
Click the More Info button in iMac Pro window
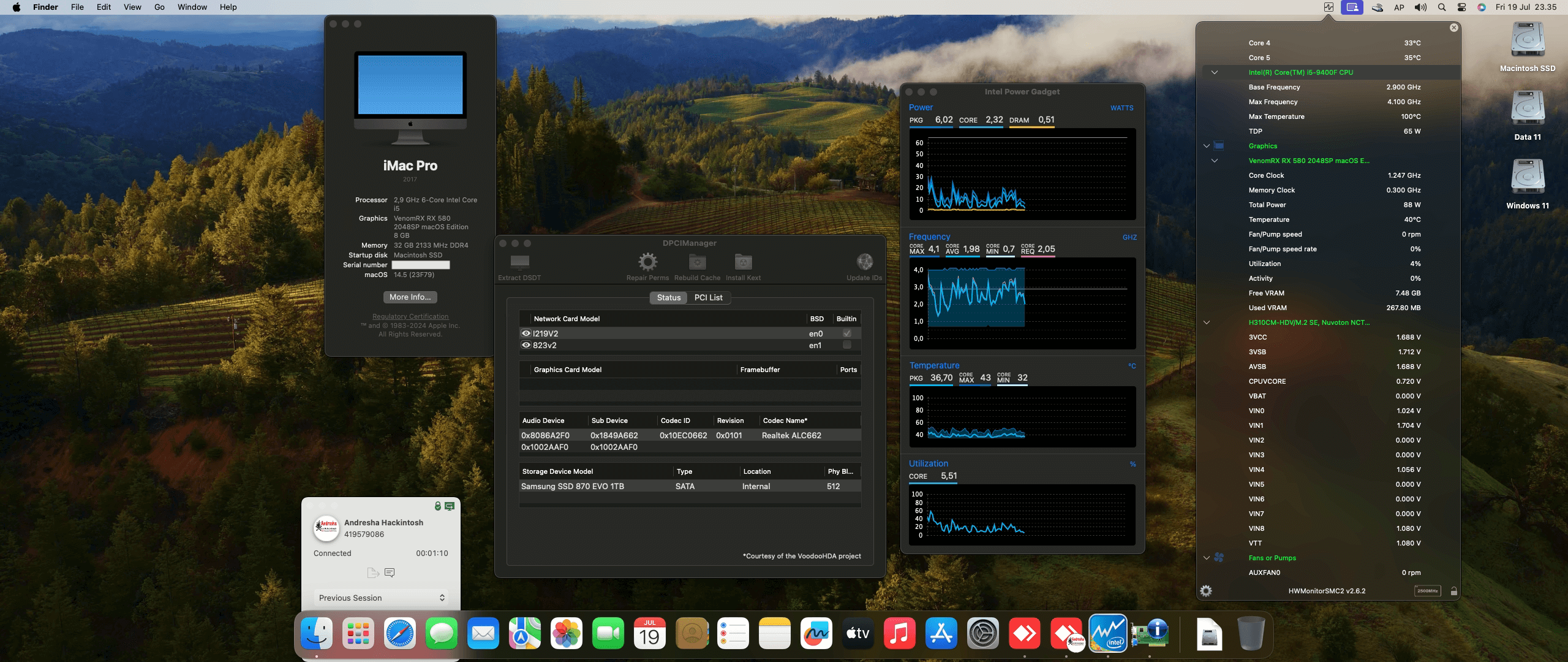pyautogui.click(x=409, y=297)
